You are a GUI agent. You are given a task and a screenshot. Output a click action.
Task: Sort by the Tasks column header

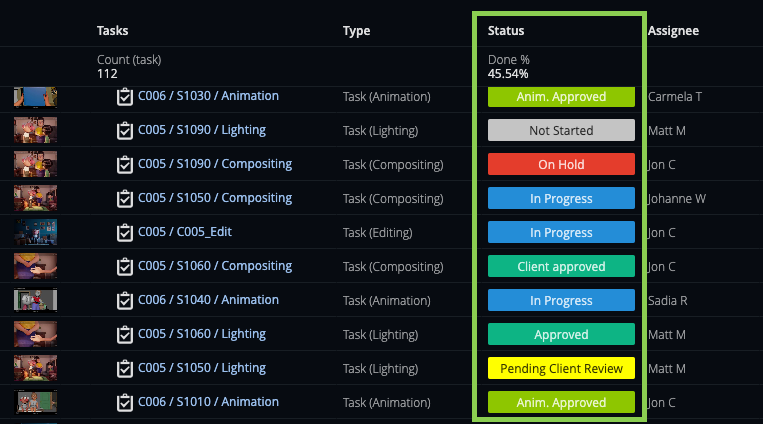coord(112,31)
